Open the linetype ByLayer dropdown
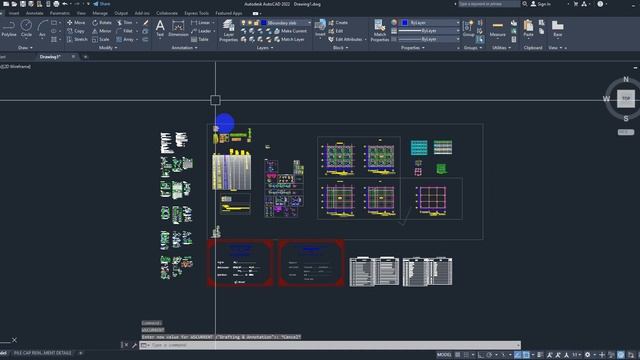Screen dimensions: 640x360 pyautogui.click(x=458, y=39)
